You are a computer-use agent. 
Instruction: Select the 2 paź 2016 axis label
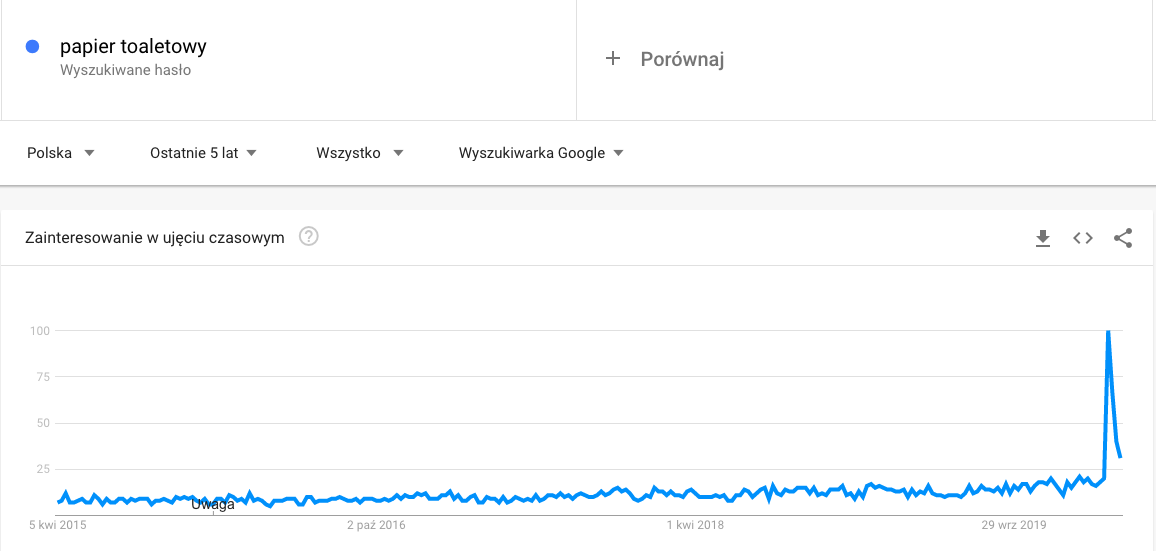click(x=376, y=525)
